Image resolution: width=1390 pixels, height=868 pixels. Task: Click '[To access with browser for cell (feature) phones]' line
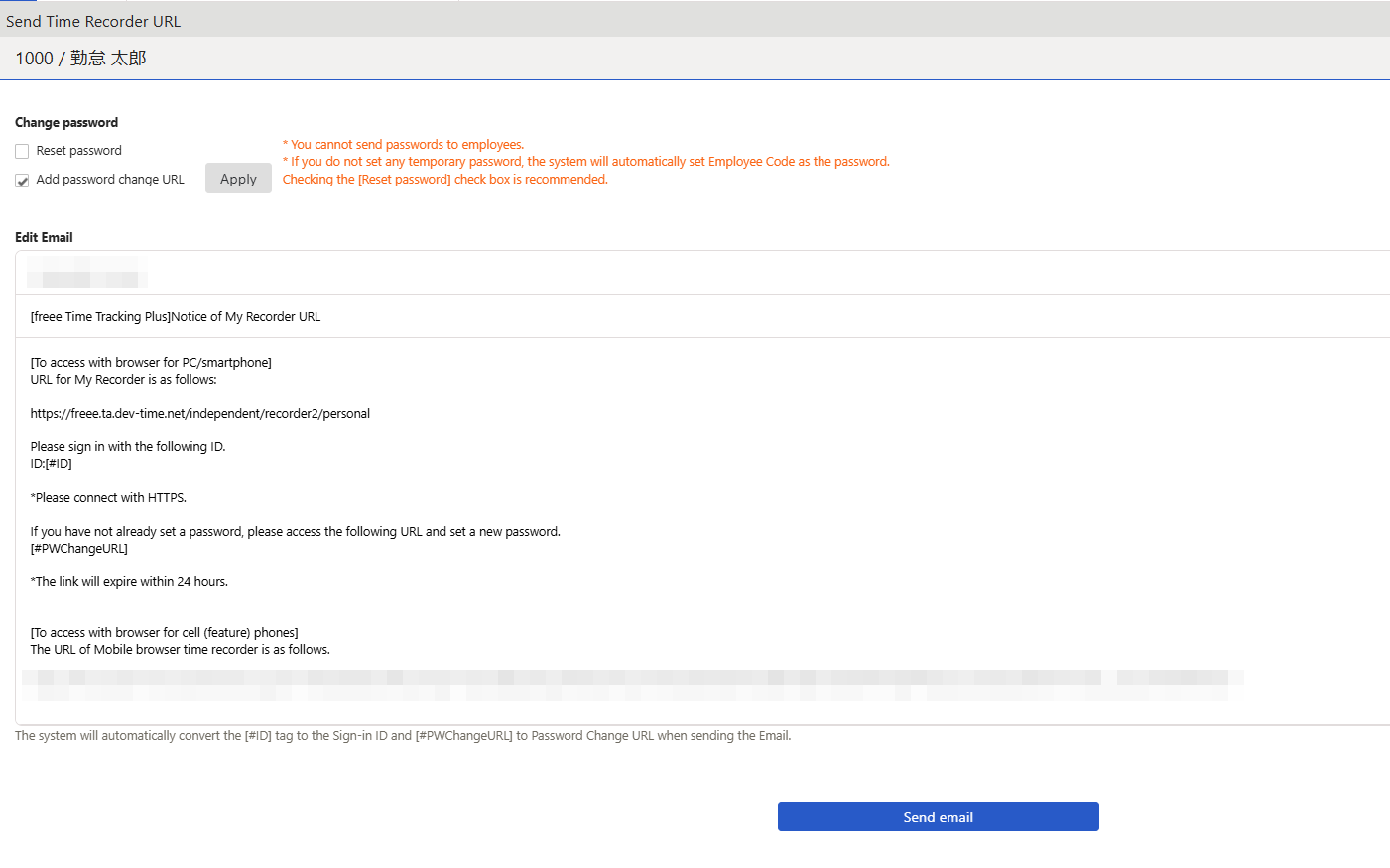165,633
